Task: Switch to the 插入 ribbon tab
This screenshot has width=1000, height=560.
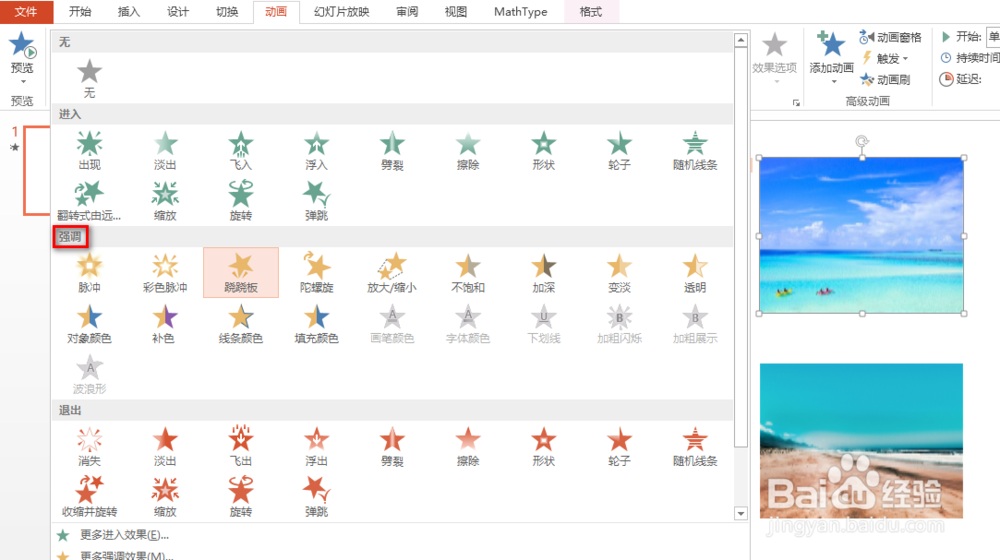Action: point(129,11)
